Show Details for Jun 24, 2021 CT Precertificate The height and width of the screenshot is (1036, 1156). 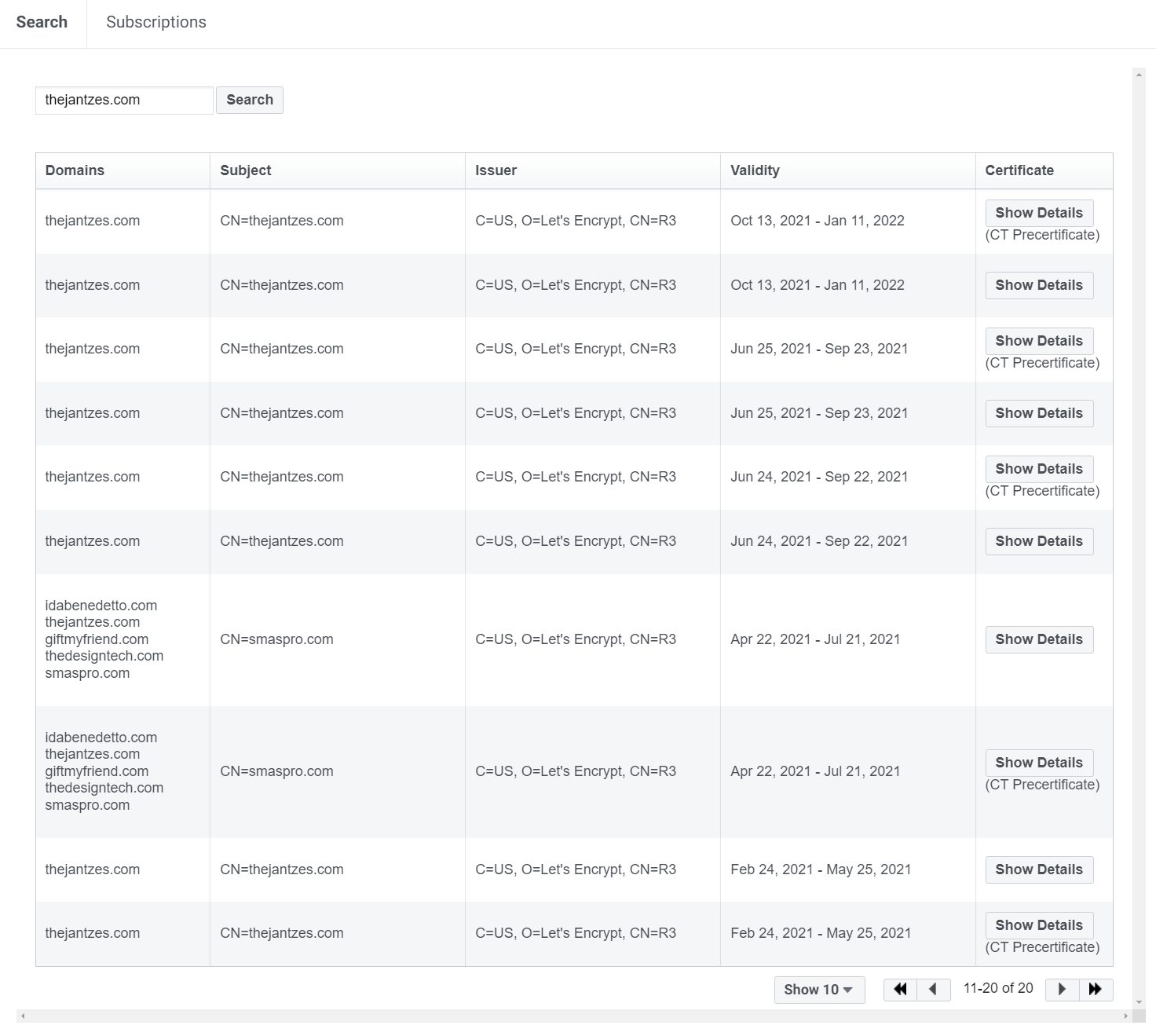click(x=1039, y=469)
